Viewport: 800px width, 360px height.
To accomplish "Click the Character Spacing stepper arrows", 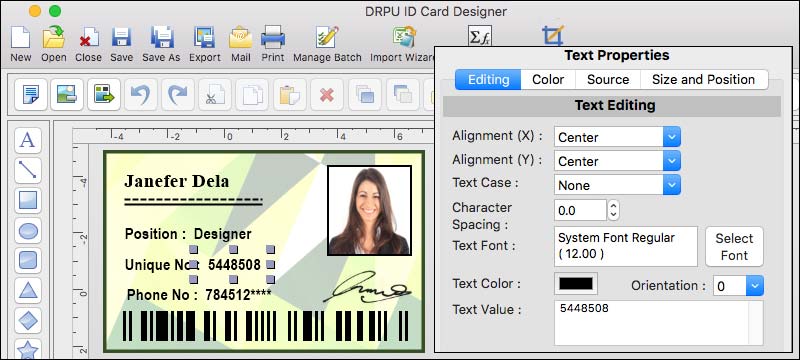I will 613,210.
